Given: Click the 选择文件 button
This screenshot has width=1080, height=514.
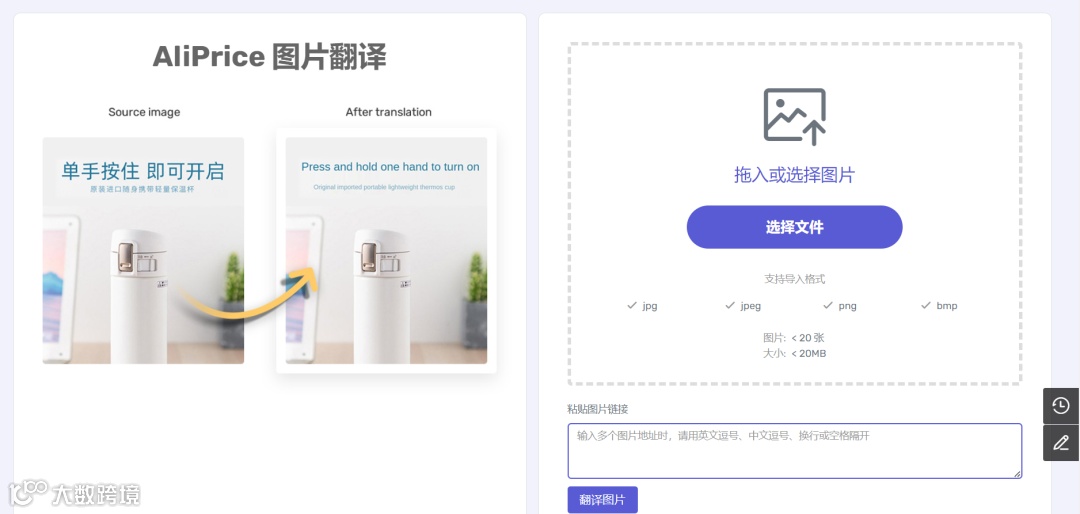Looking at the screenshot, I should [x=794, y=227].
